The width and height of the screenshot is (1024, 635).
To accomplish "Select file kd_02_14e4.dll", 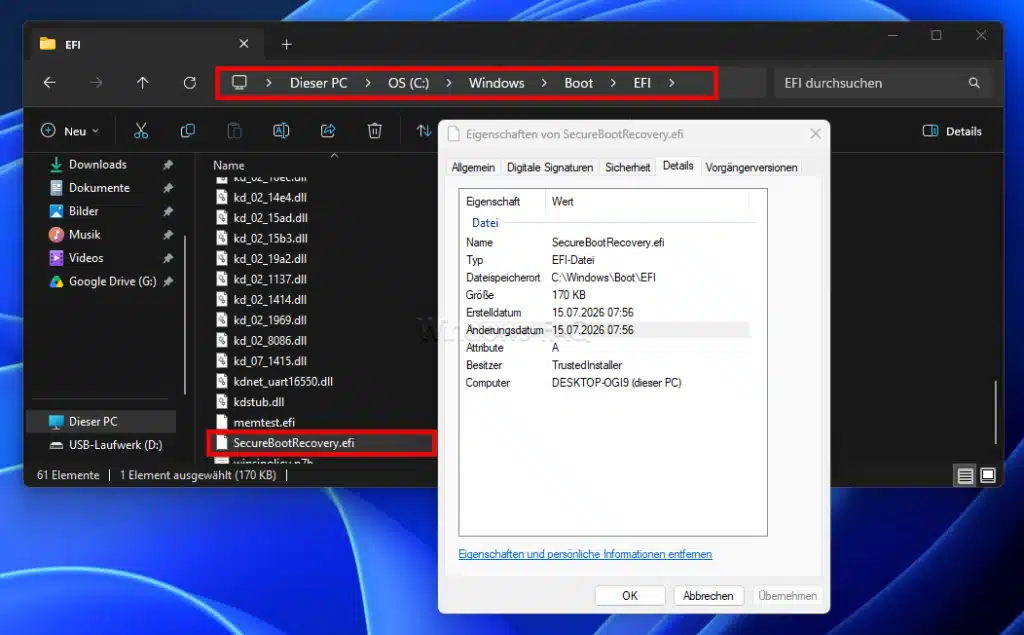I will pyautogui.click(x=270, y=197).
